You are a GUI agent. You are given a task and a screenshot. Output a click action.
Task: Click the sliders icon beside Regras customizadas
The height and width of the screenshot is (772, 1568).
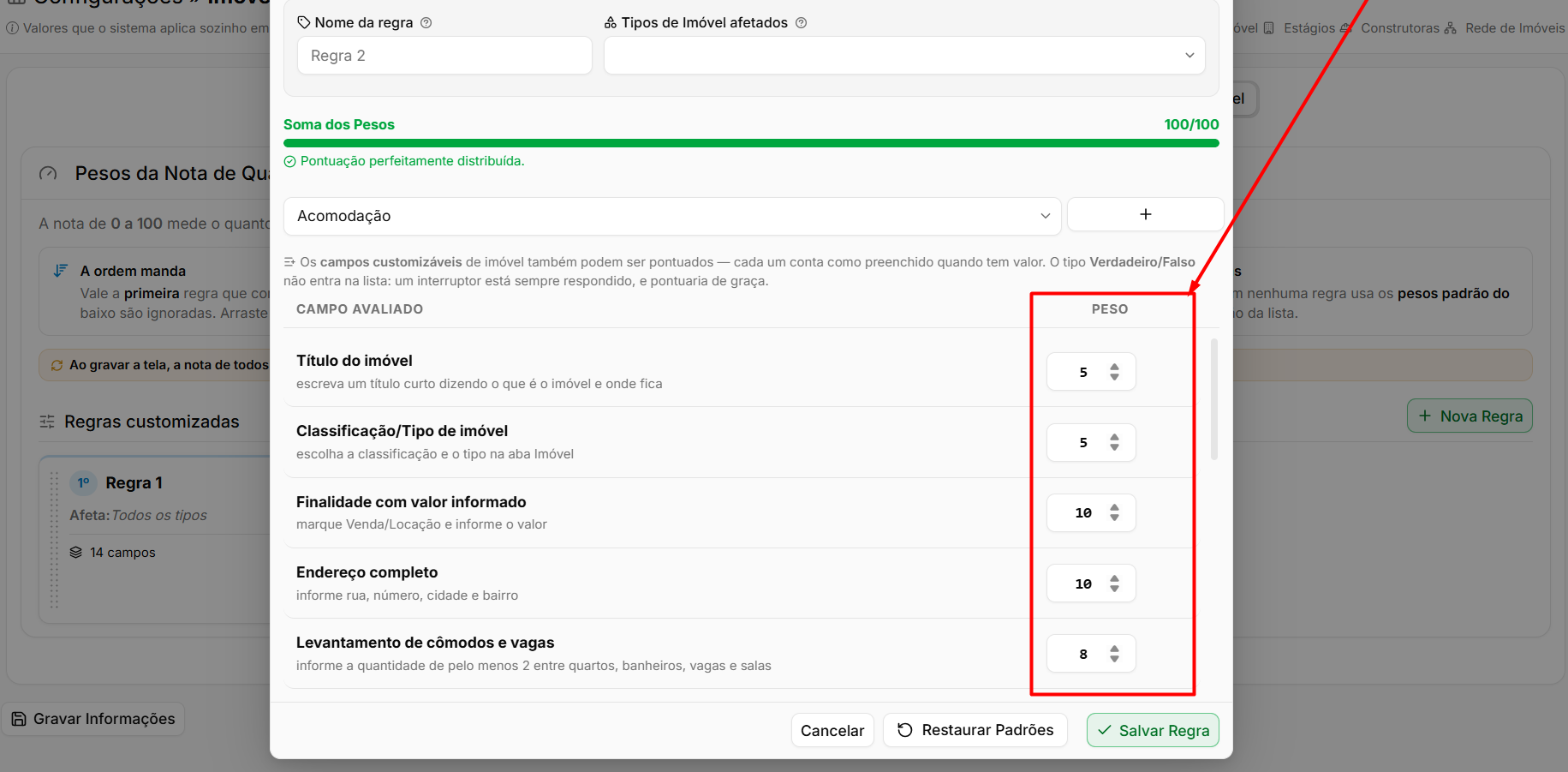click(47, 422)
